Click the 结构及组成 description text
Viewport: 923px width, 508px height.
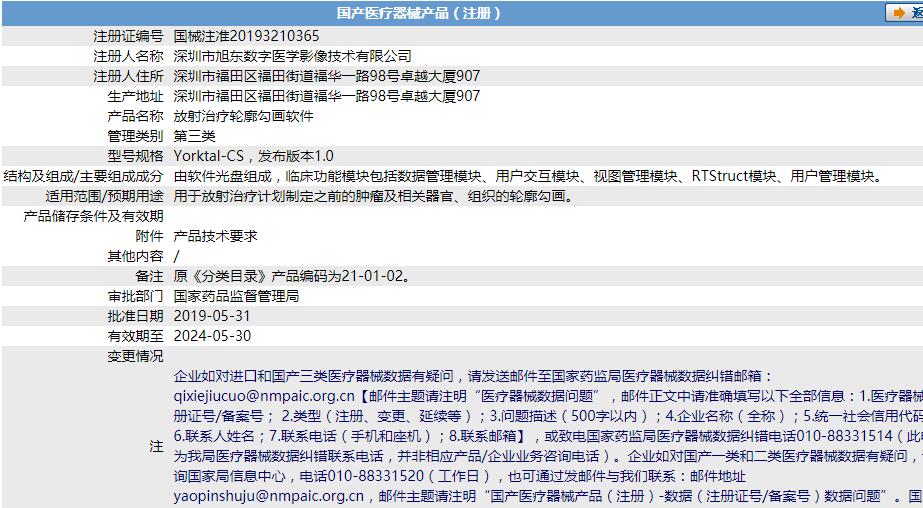click(528, 176)
